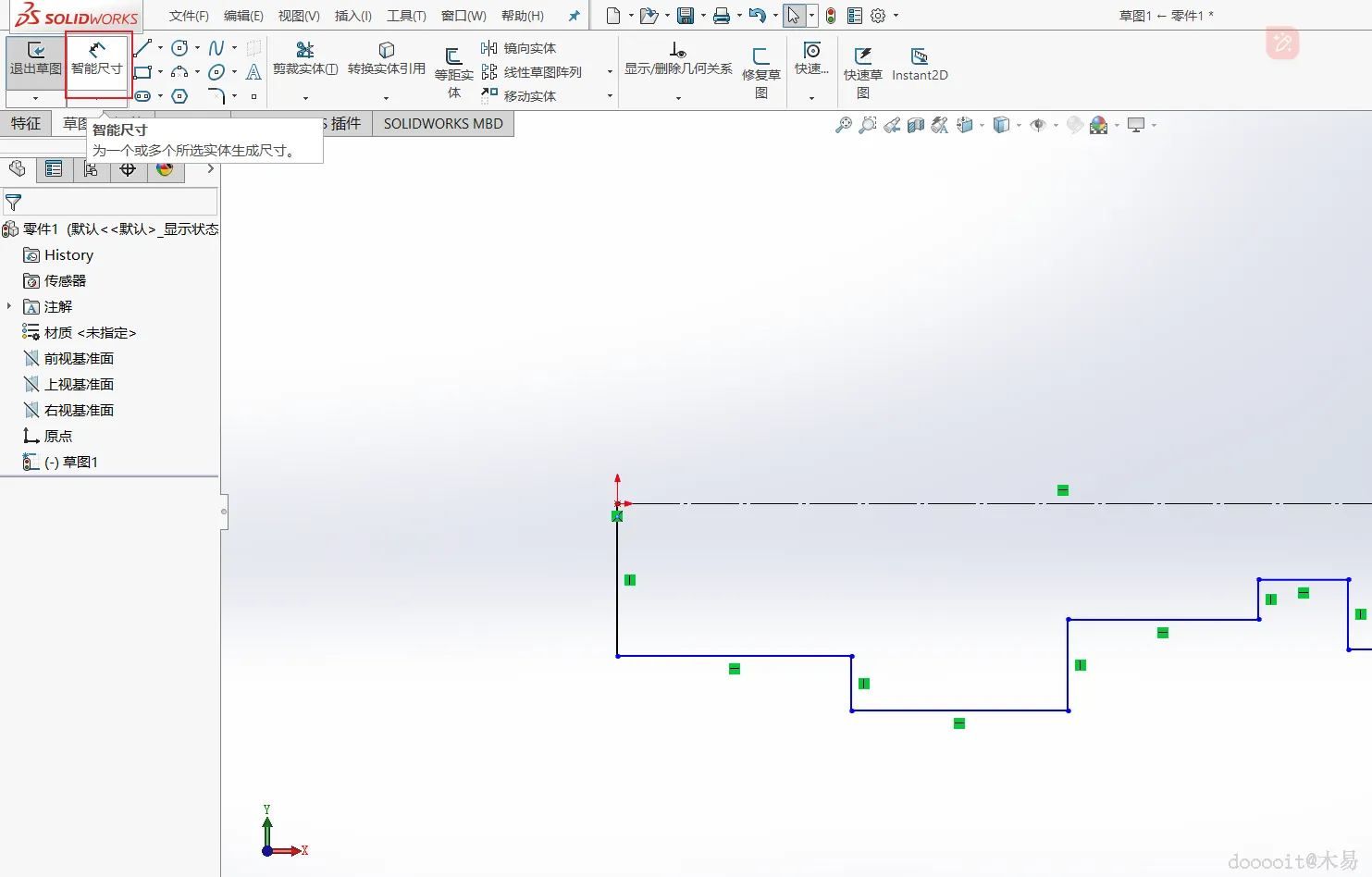1372x877 pixels.
Task: Click Mirror Entities (镜向实体)
Action: [519, 48]
